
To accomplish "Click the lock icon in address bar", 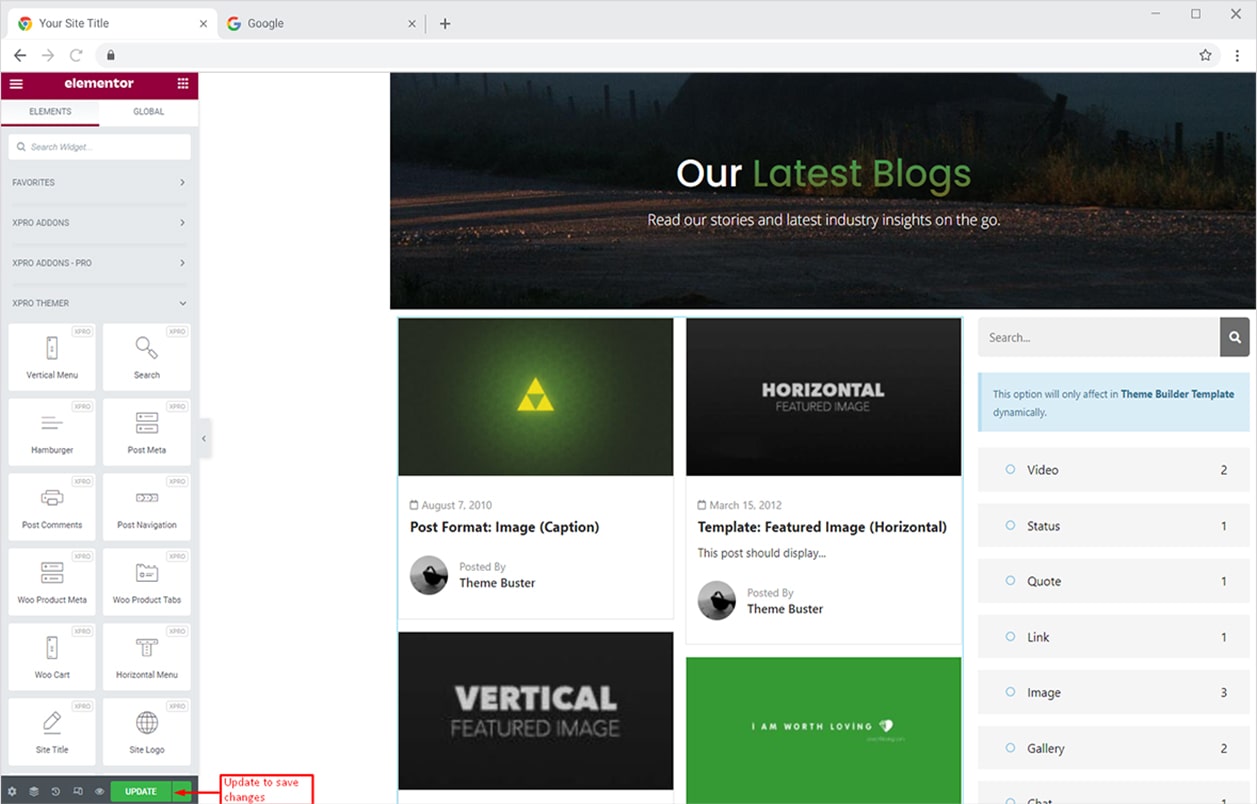I will (x=111, y=55).
